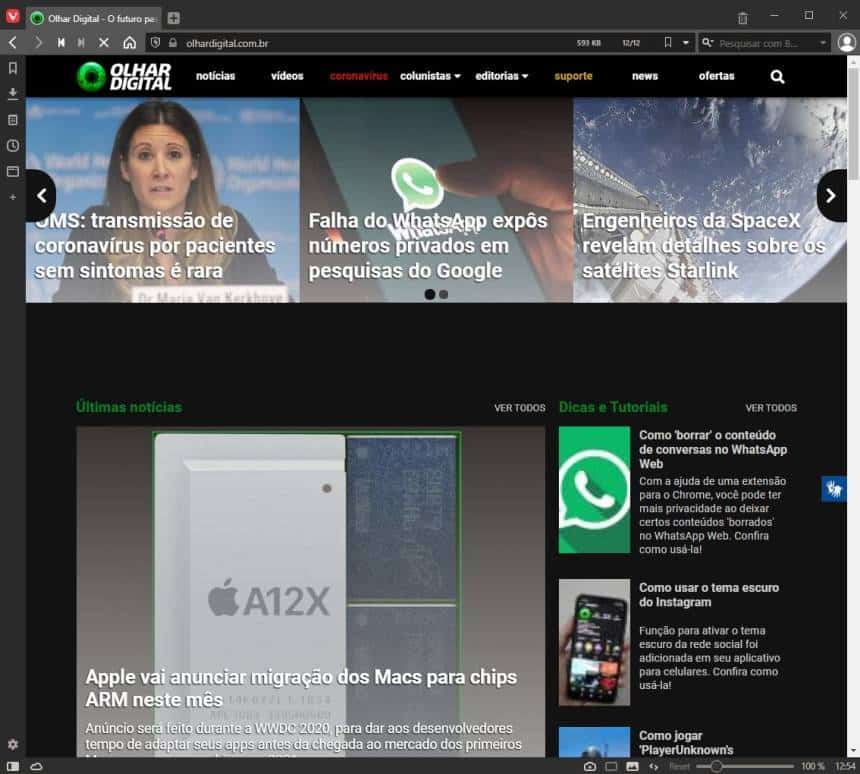The image size is (860, 774).
Task: Open the user profile avatar
Action: pyautogui.click(x=847, y=42)
